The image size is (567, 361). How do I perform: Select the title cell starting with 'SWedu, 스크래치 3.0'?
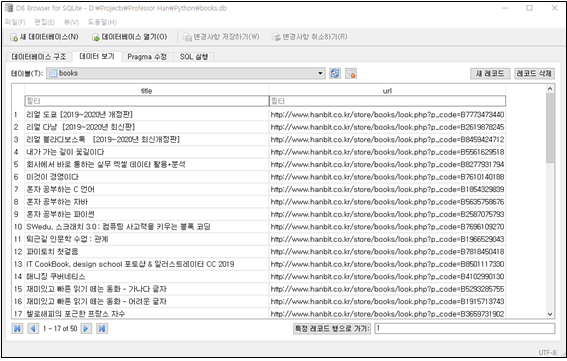coord(146,227)
